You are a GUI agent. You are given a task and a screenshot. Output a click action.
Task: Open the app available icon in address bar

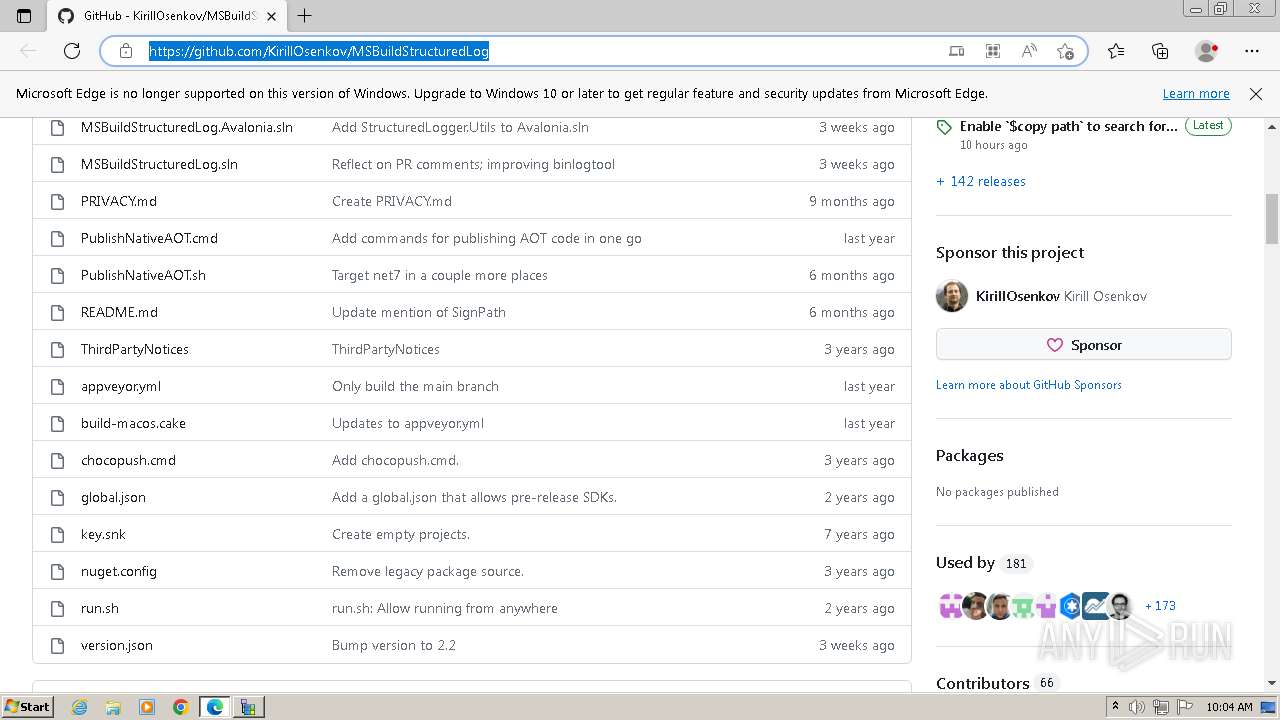[957, 51]
